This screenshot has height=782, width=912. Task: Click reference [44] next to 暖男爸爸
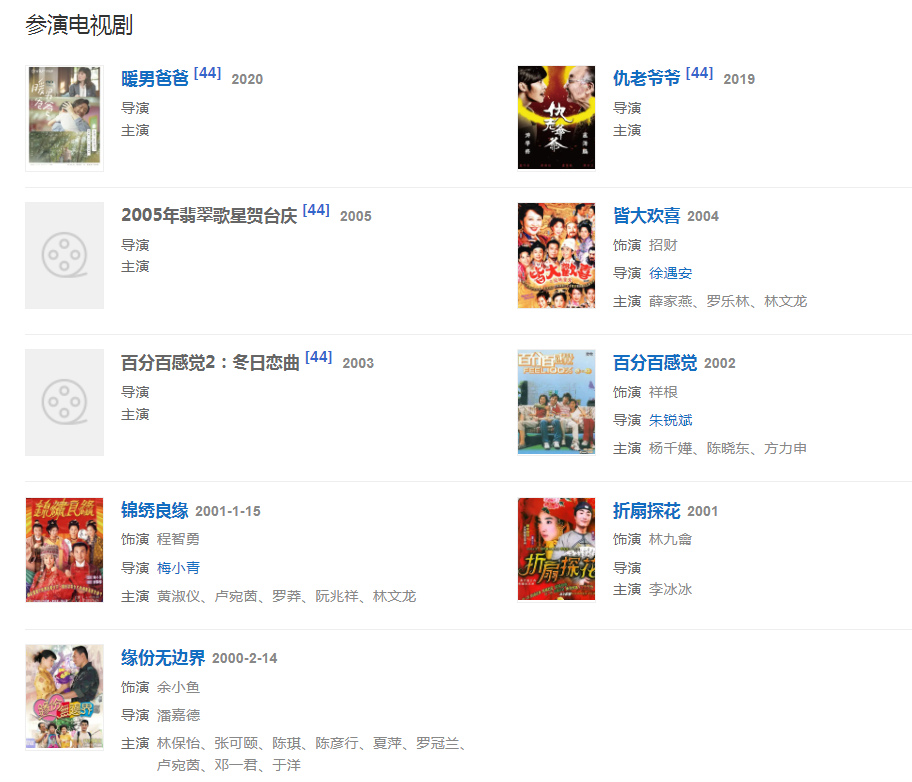[x=207, y=73]
